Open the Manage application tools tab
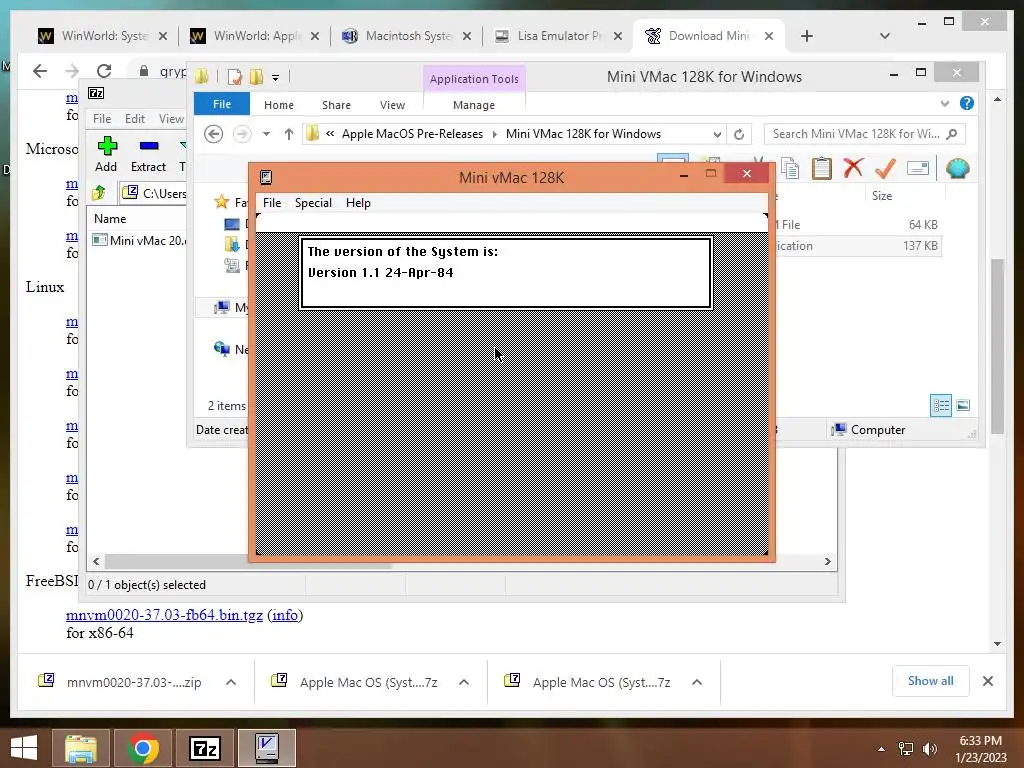This screenshot has height=768, width=1024. tap(473, 105)
